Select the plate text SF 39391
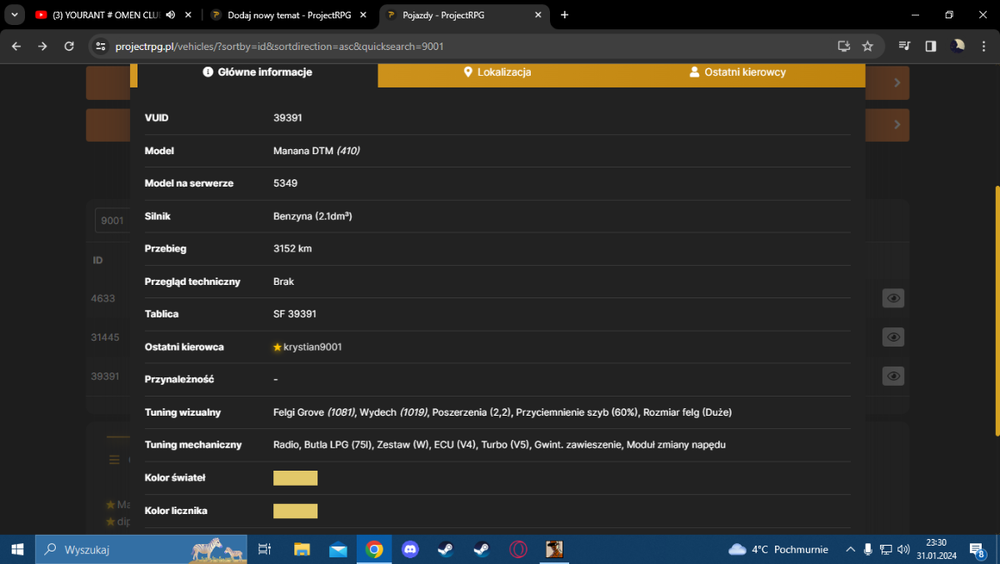Image resolution: width=1000 pixels, height=564 pixels. [x=295, y=314]
